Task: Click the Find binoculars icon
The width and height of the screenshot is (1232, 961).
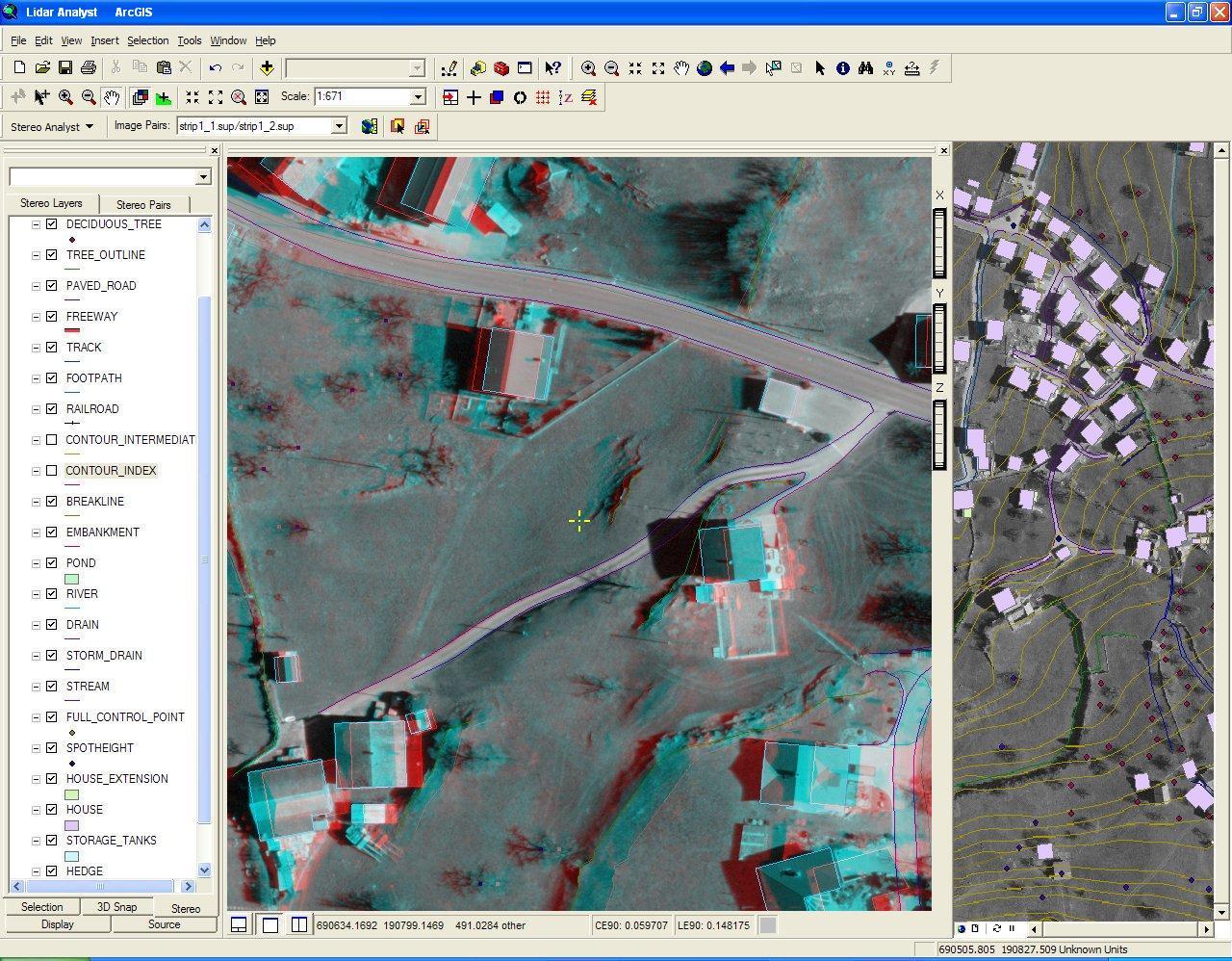Action: (x=865, y=68)
